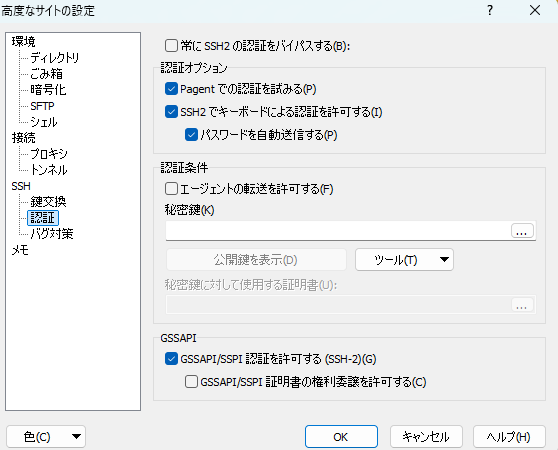Image resolution: width=558 pixels, height=450 pixels.
Task: Open the 鍵交換 page under SSH
Action: 48,202
